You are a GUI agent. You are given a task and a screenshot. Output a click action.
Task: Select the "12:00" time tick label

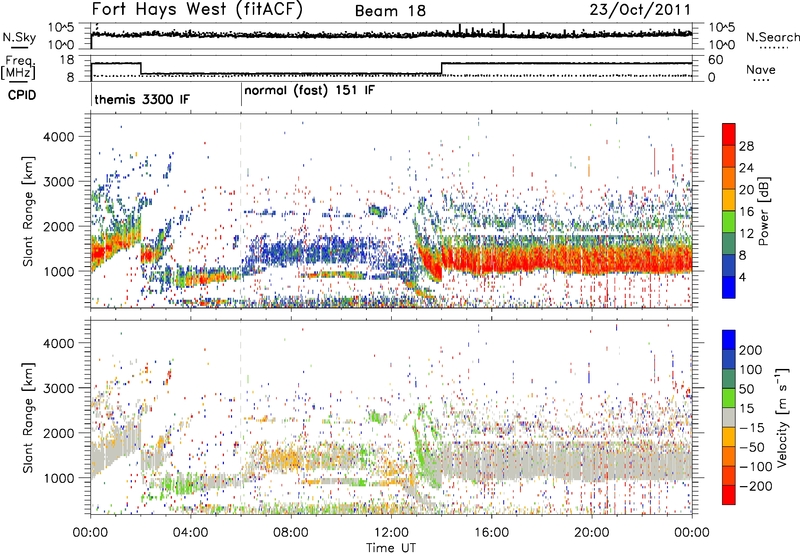click(391, 533)
